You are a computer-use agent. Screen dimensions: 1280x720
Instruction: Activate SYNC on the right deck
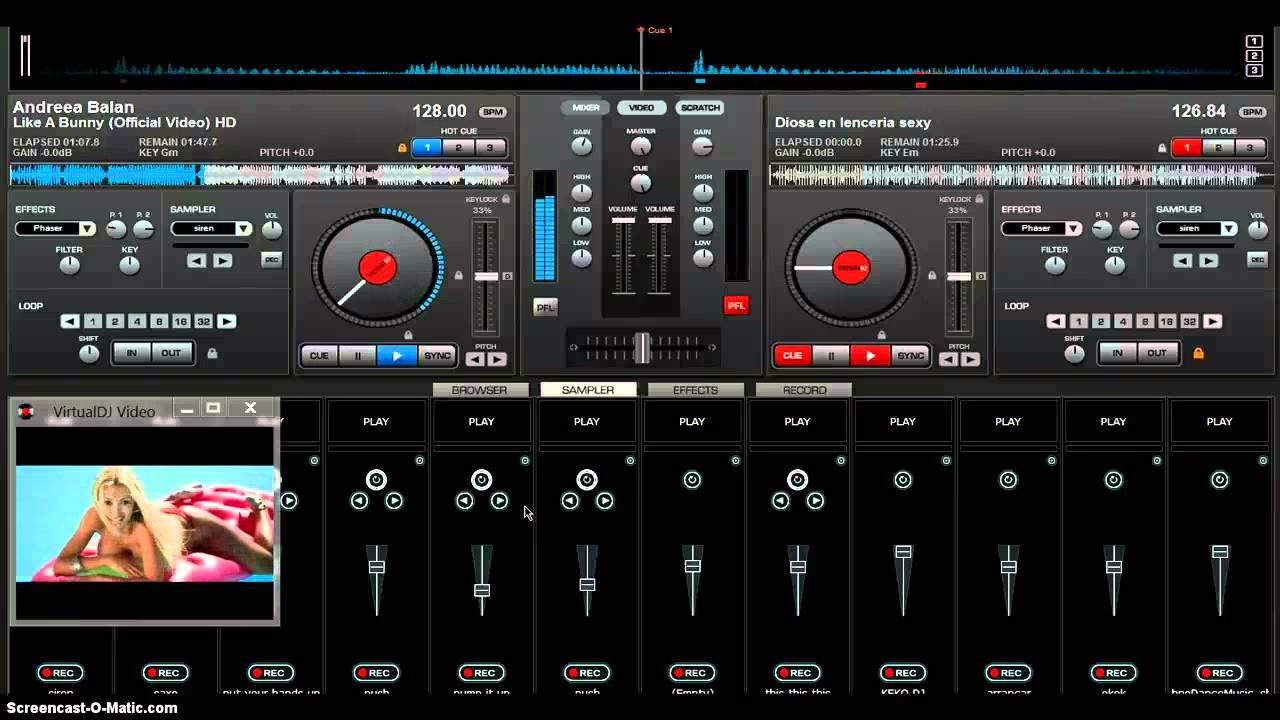pyautogui.click(x=913, y=355)
